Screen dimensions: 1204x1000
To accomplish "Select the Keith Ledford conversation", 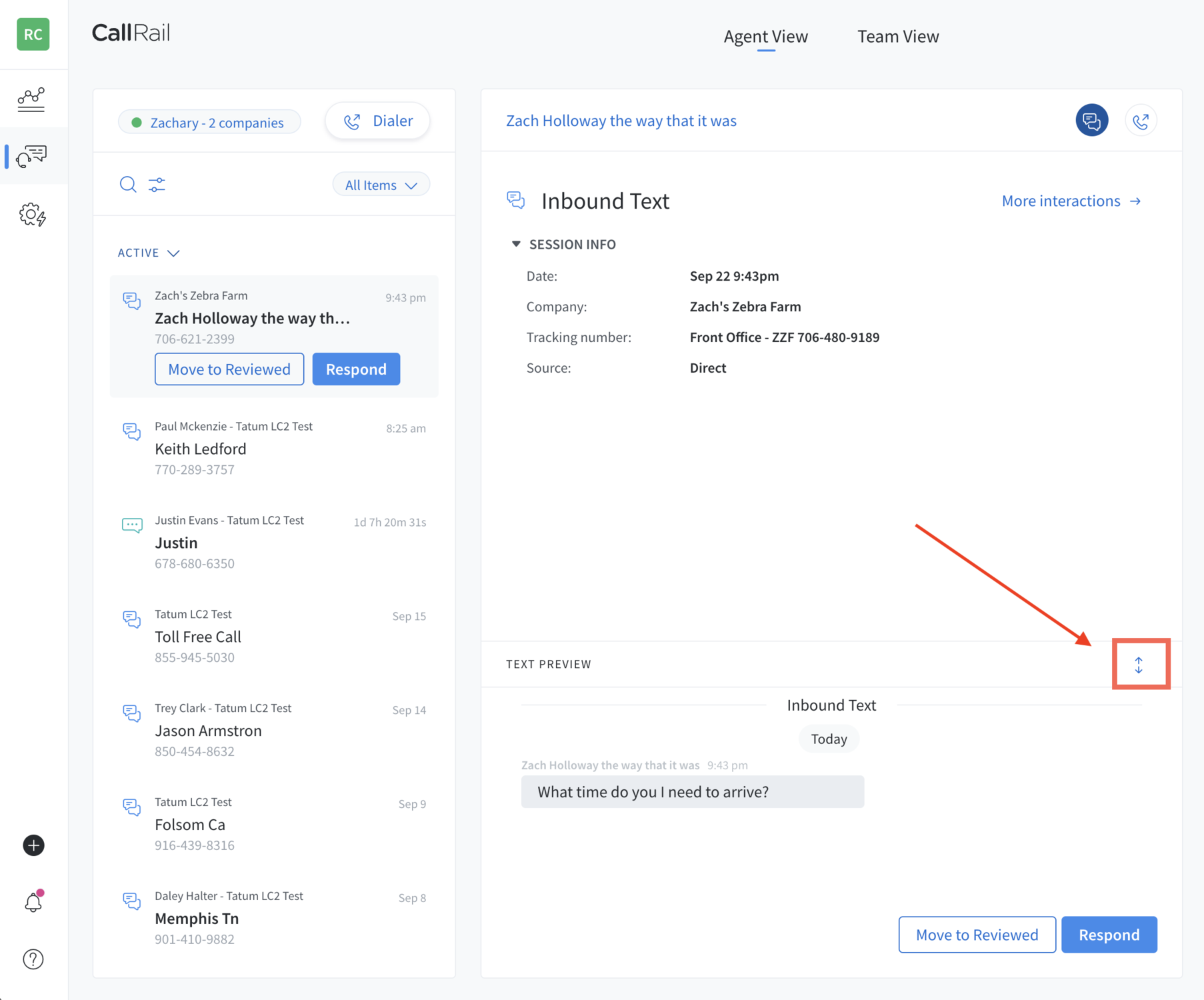I will coord(274,448).
